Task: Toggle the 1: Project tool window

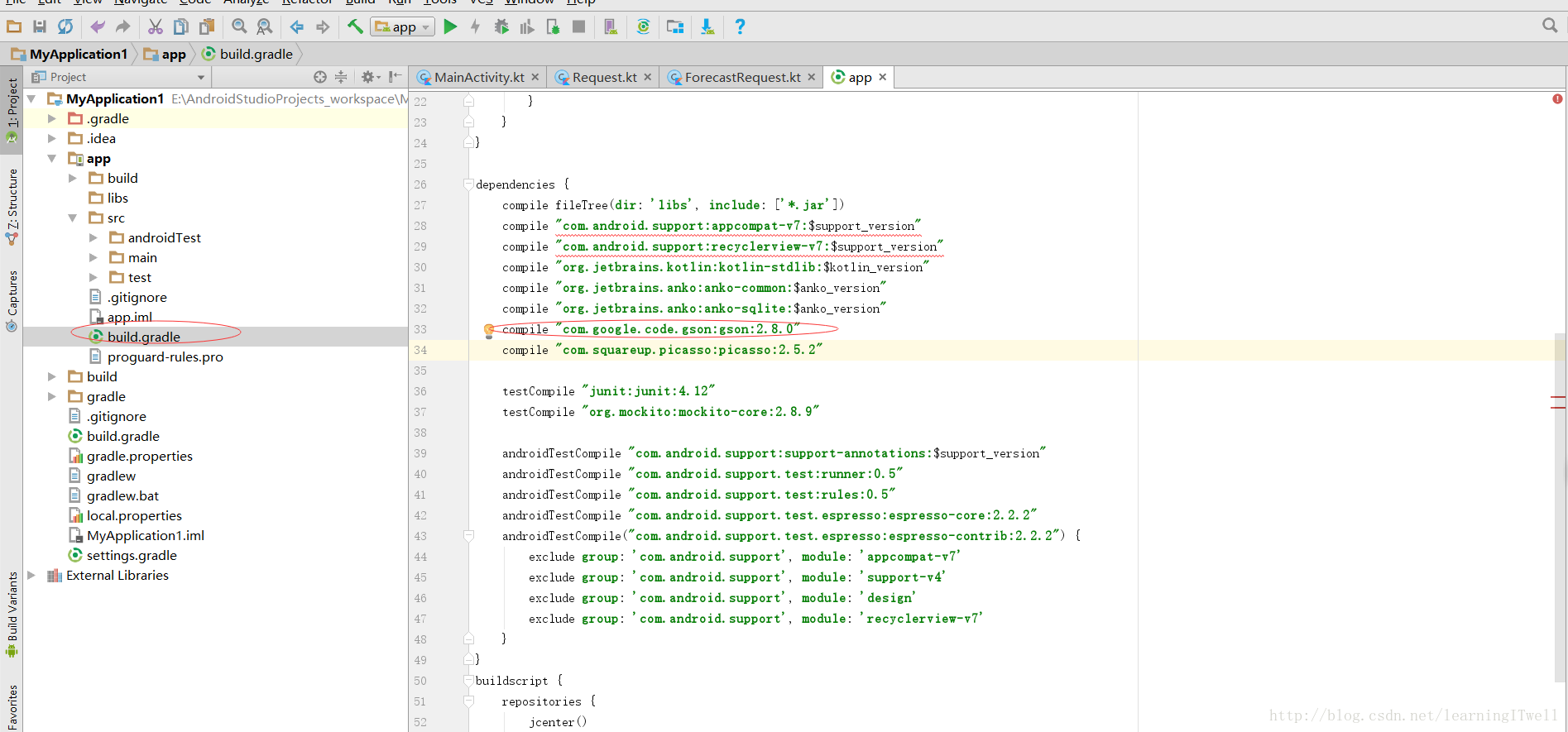Action: point(12,110)
